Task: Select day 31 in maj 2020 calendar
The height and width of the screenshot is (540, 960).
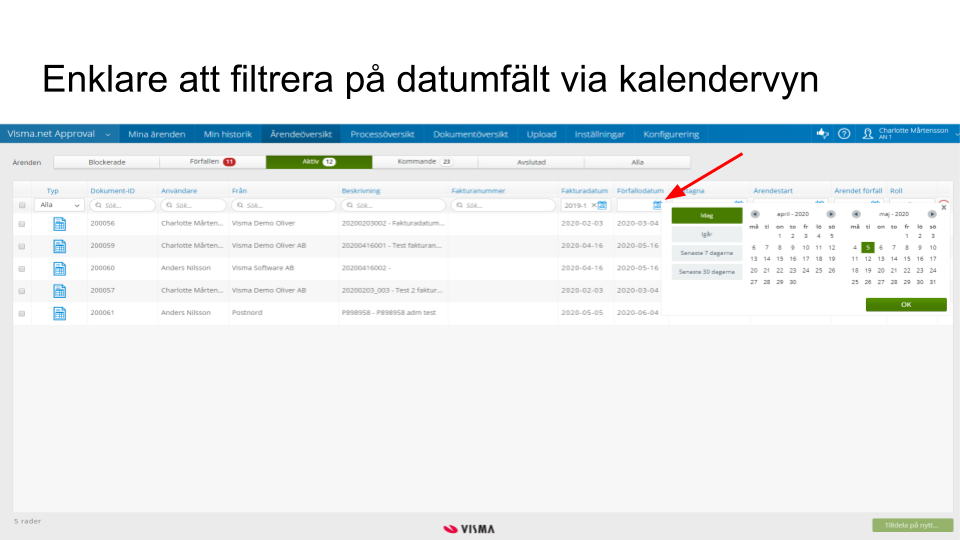Action: coord(932,282)
